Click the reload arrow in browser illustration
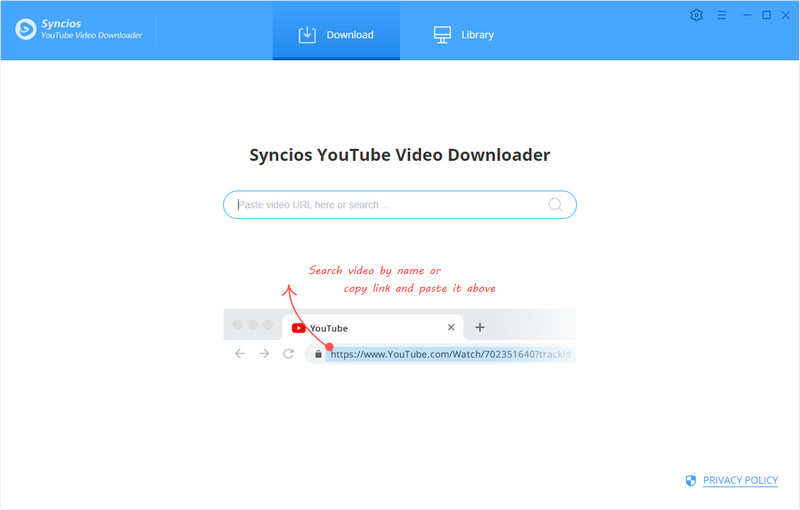The image size is (800, 510). tap(289, 353)
